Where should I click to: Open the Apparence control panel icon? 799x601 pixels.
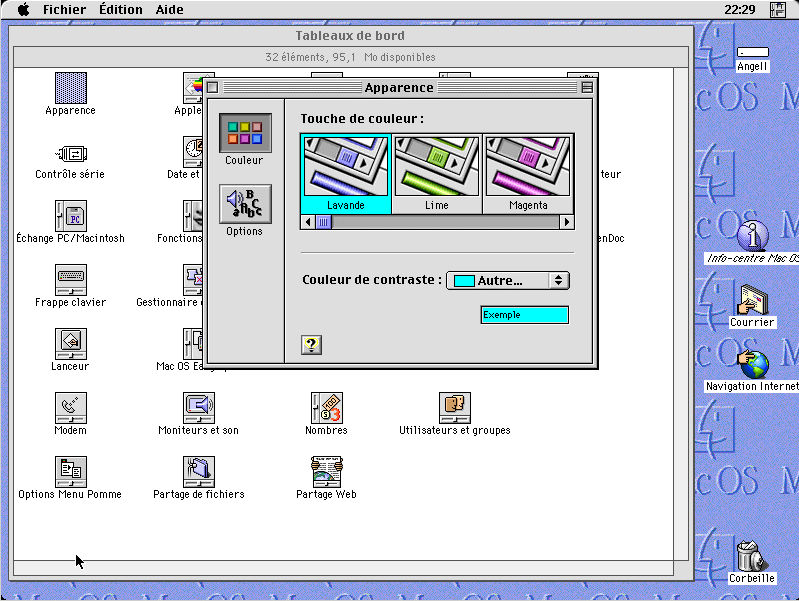click(70, 88)
